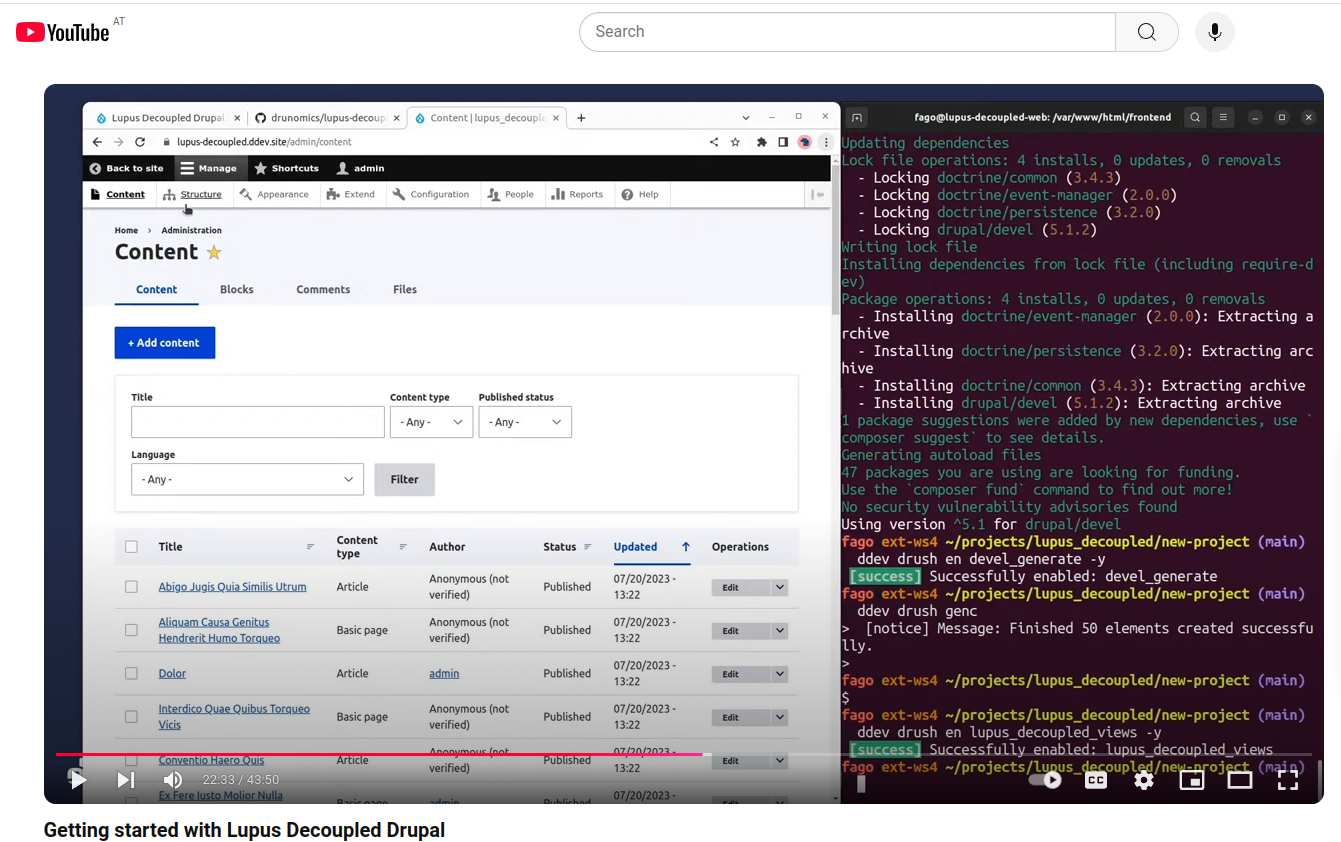Mute the video volume
The height and width of the screenshot is (842, 1341).
tap(173, 780)
